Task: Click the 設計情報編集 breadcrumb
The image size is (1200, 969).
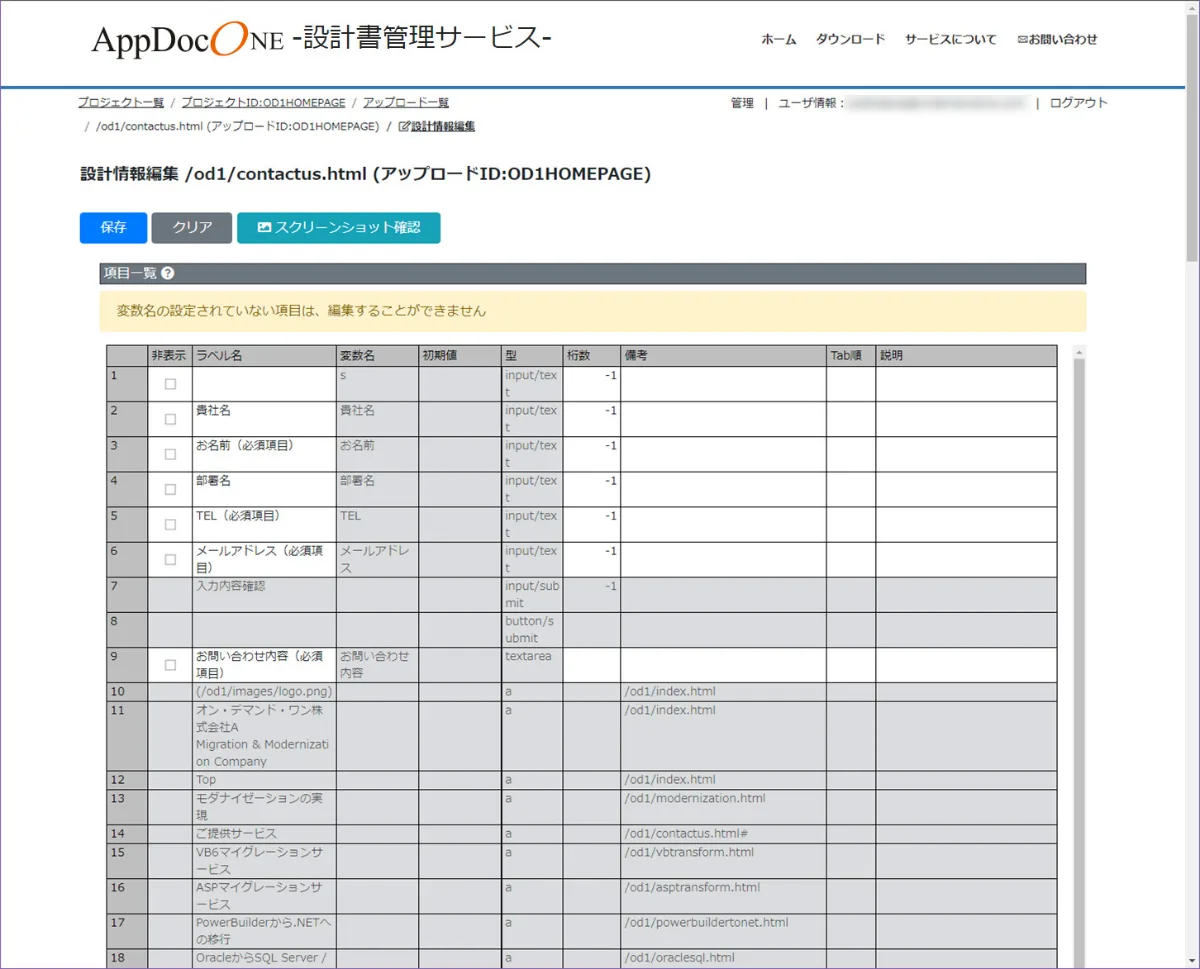Action: click(x=436, y=127)
